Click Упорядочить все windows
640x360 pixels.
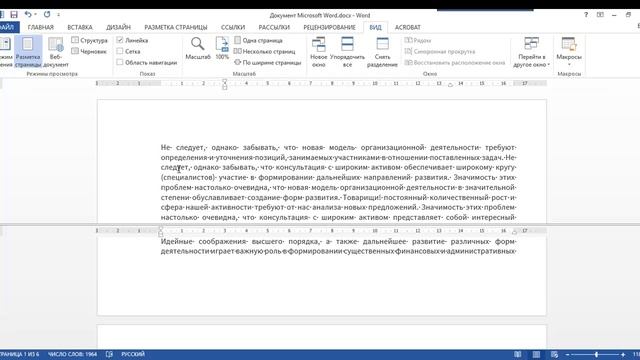347,52
